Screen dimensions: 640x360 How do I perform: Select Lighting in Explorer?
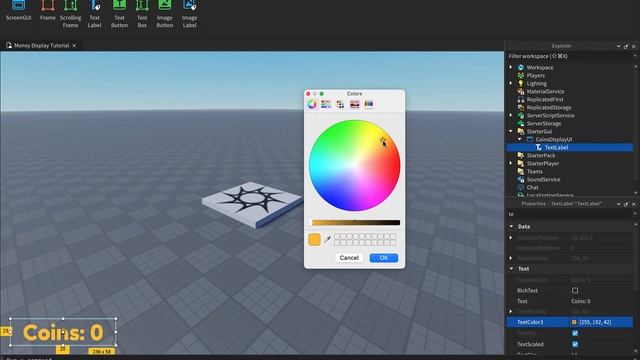tap(536, 83)
